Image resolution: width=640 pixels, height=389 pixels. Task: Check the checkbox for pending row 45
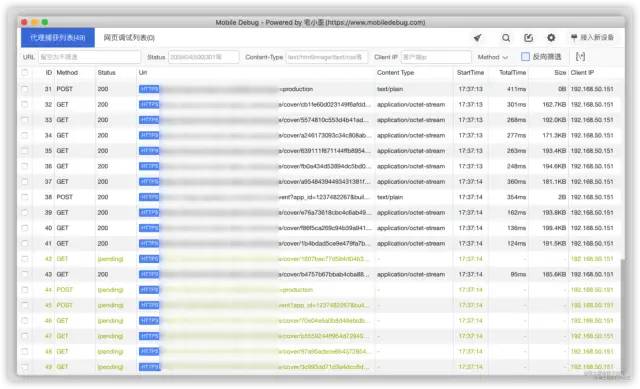(x=25, y=305)
